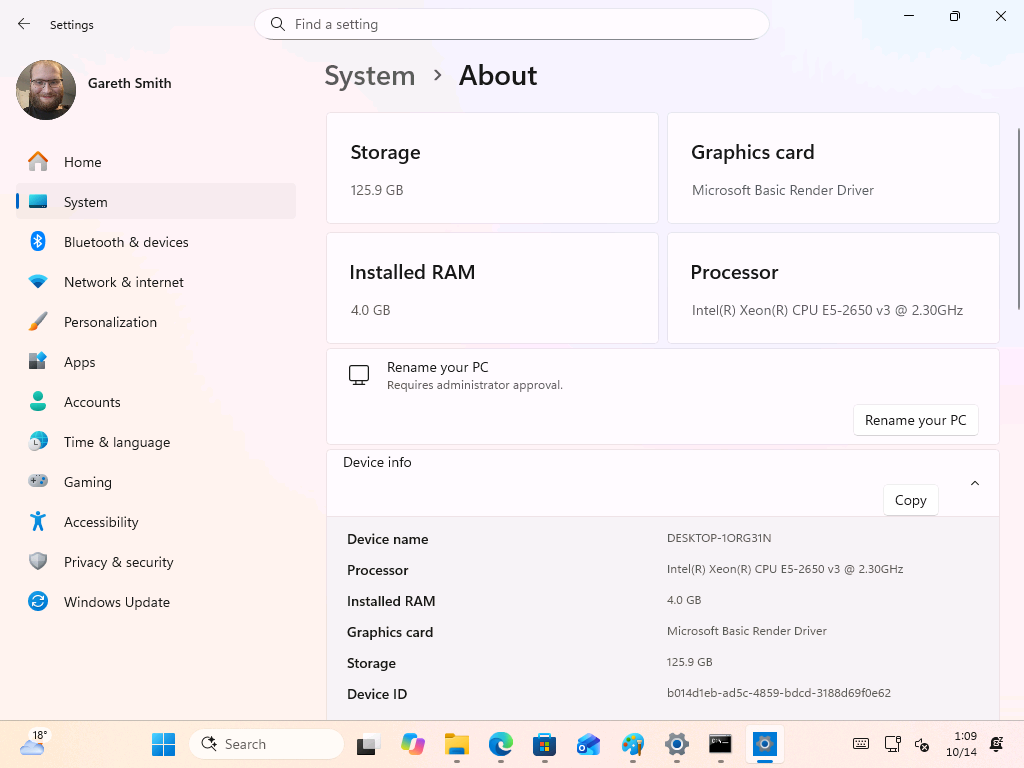The height and width of the screenshot is (768, 1024).
Task: Open Microsoft Edge from the taskbar
Action: tap(501, 744)
